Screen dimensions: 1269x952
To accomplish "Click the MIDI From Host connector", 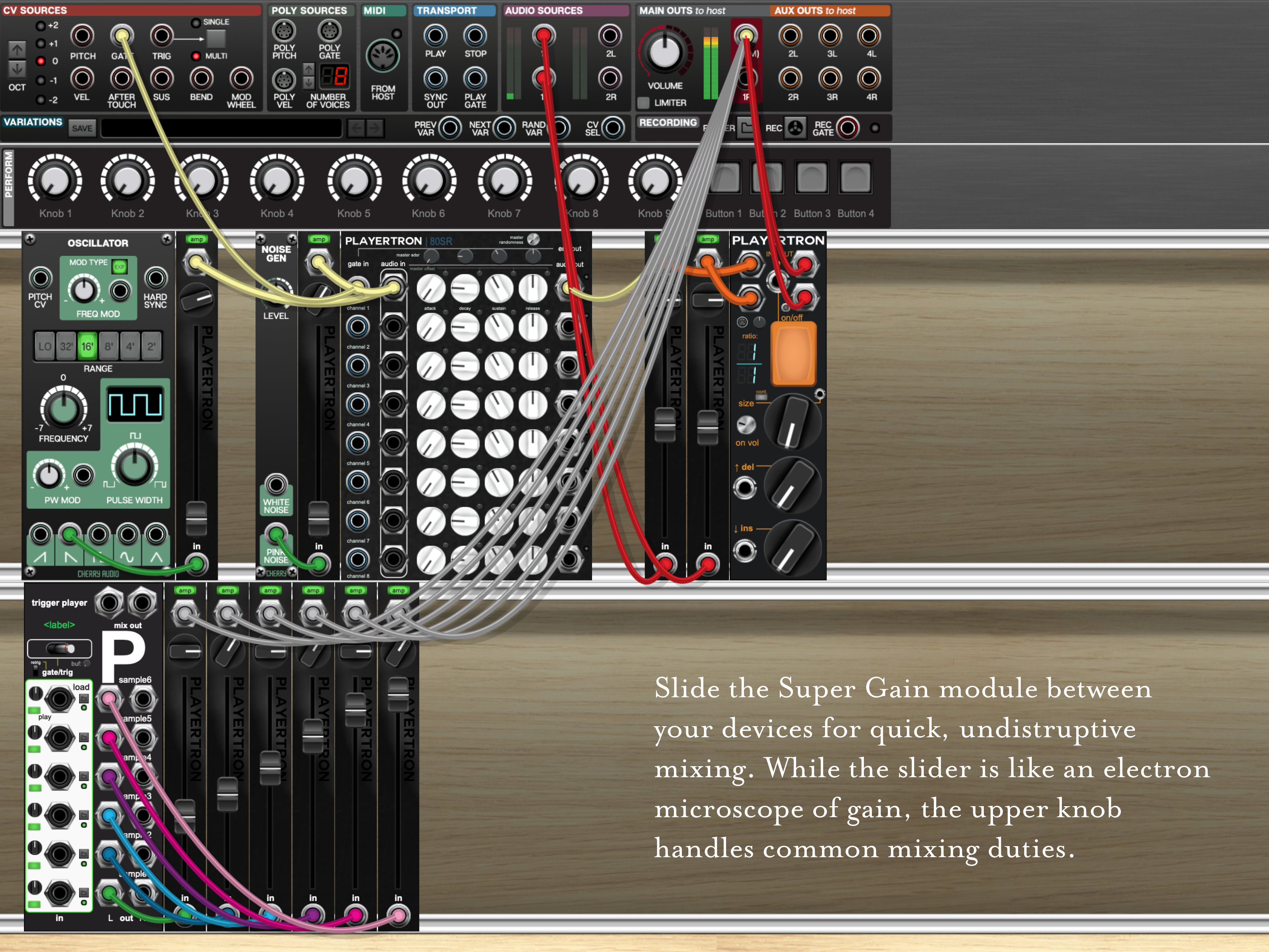I will [x=383, y=56].
